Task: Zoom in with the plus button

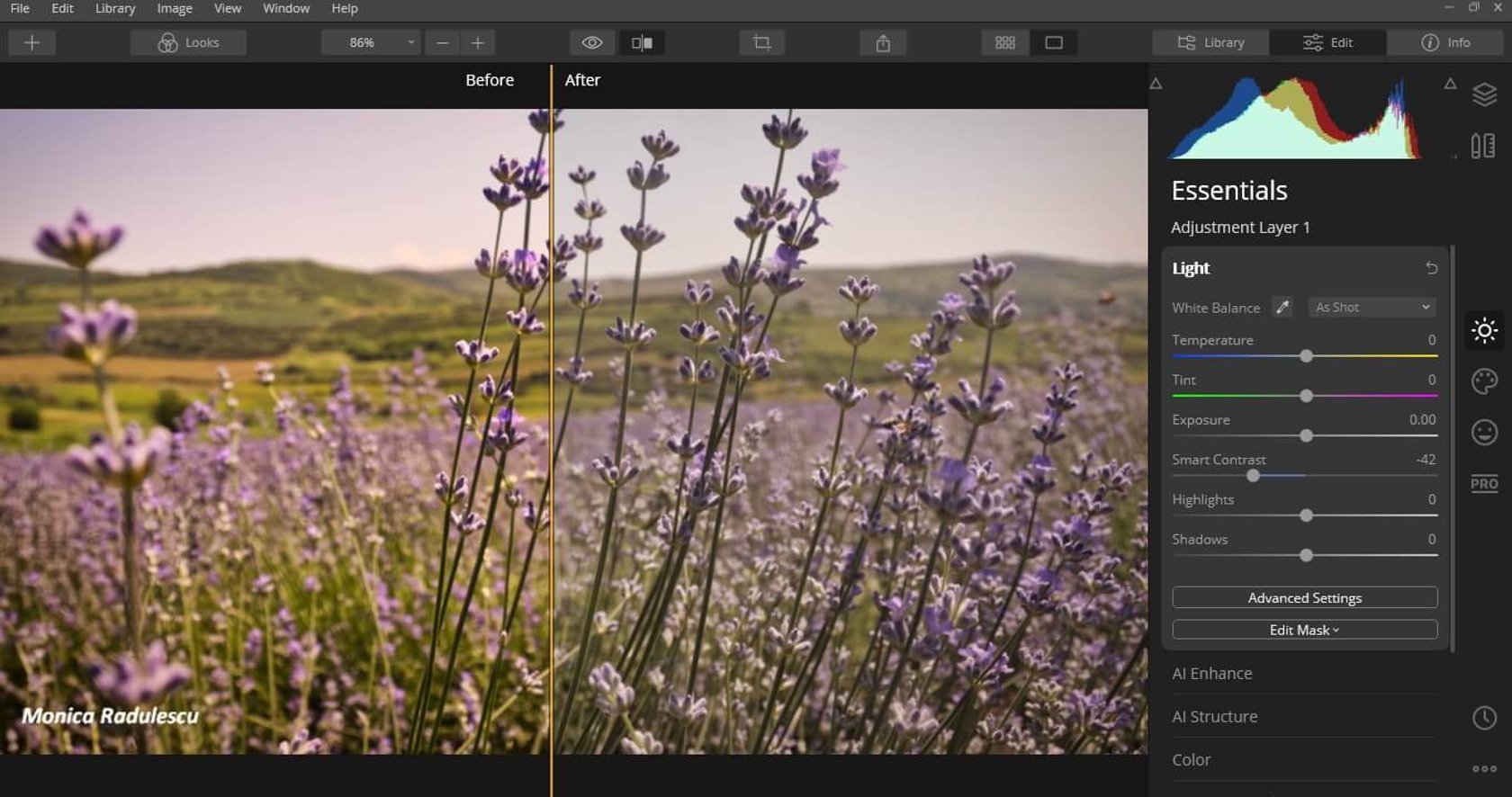Action: click(x=478, y=42)
